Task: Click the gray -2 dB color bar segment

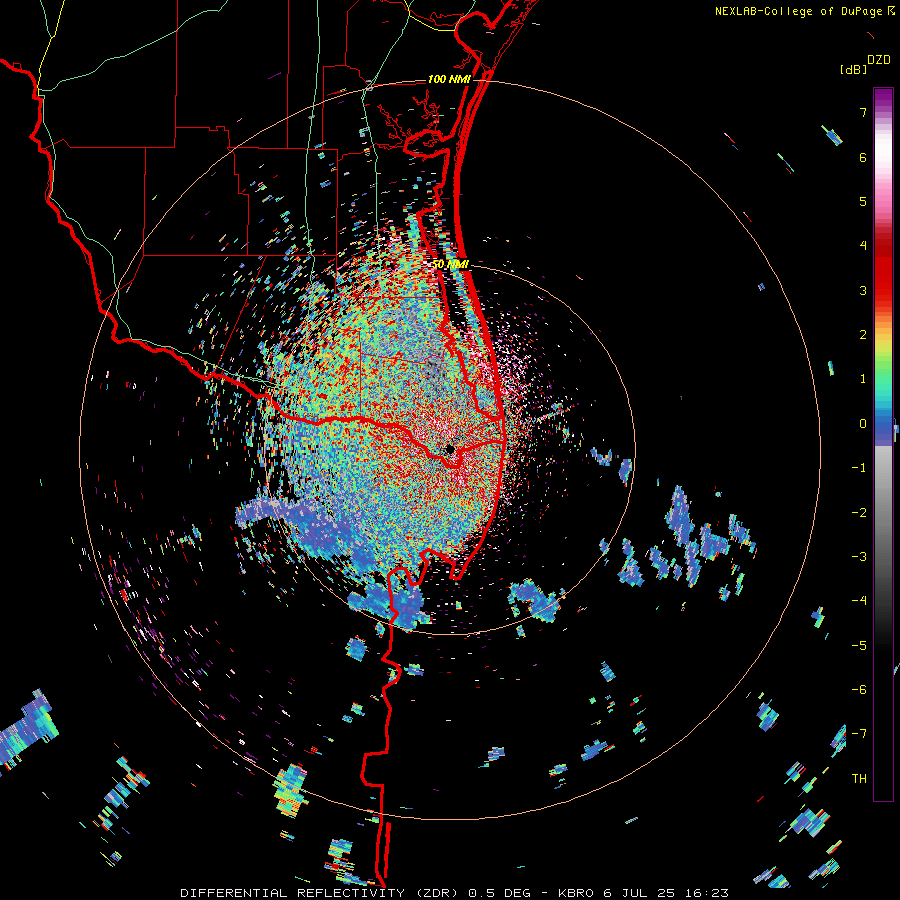Action: point(883,513)
